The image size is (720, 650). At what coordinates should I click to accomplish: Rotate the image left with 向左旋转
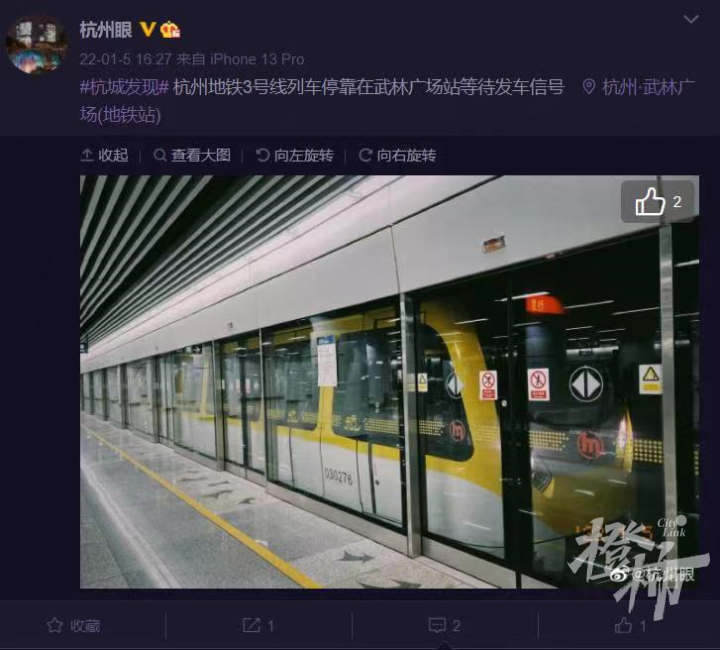click(x=294, y=156)
